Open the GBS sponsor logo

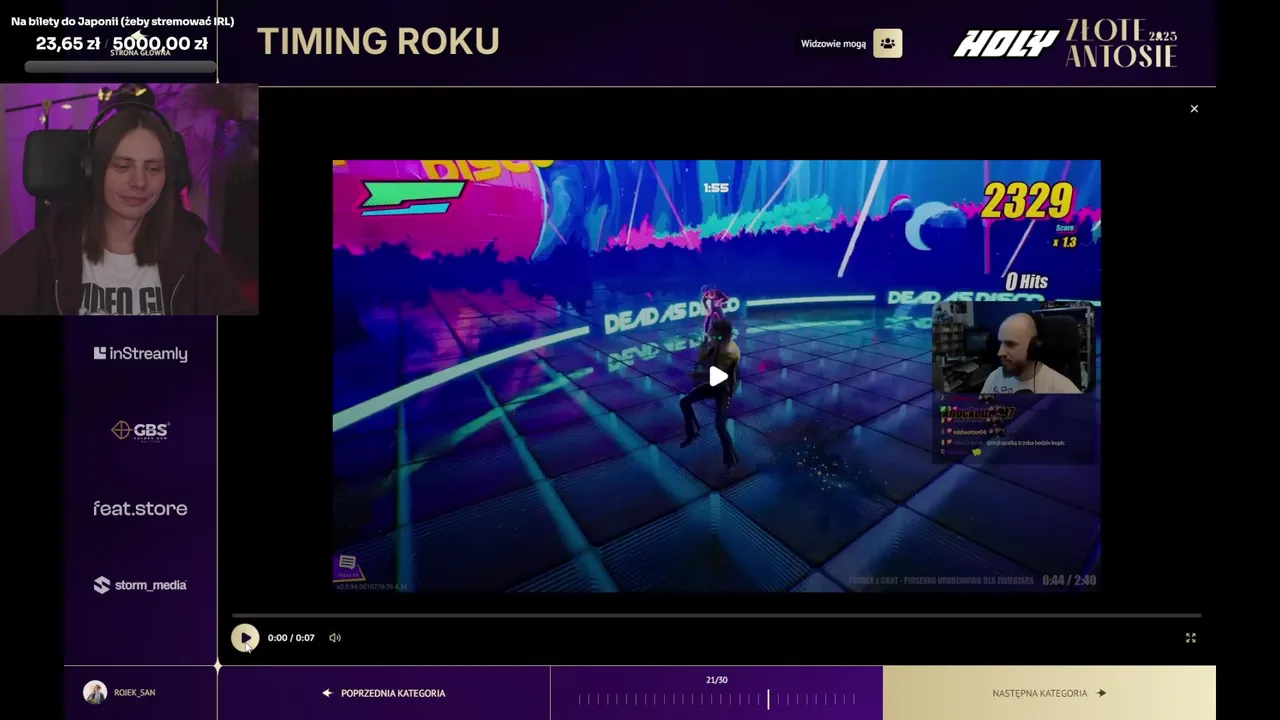coord(140,431)
